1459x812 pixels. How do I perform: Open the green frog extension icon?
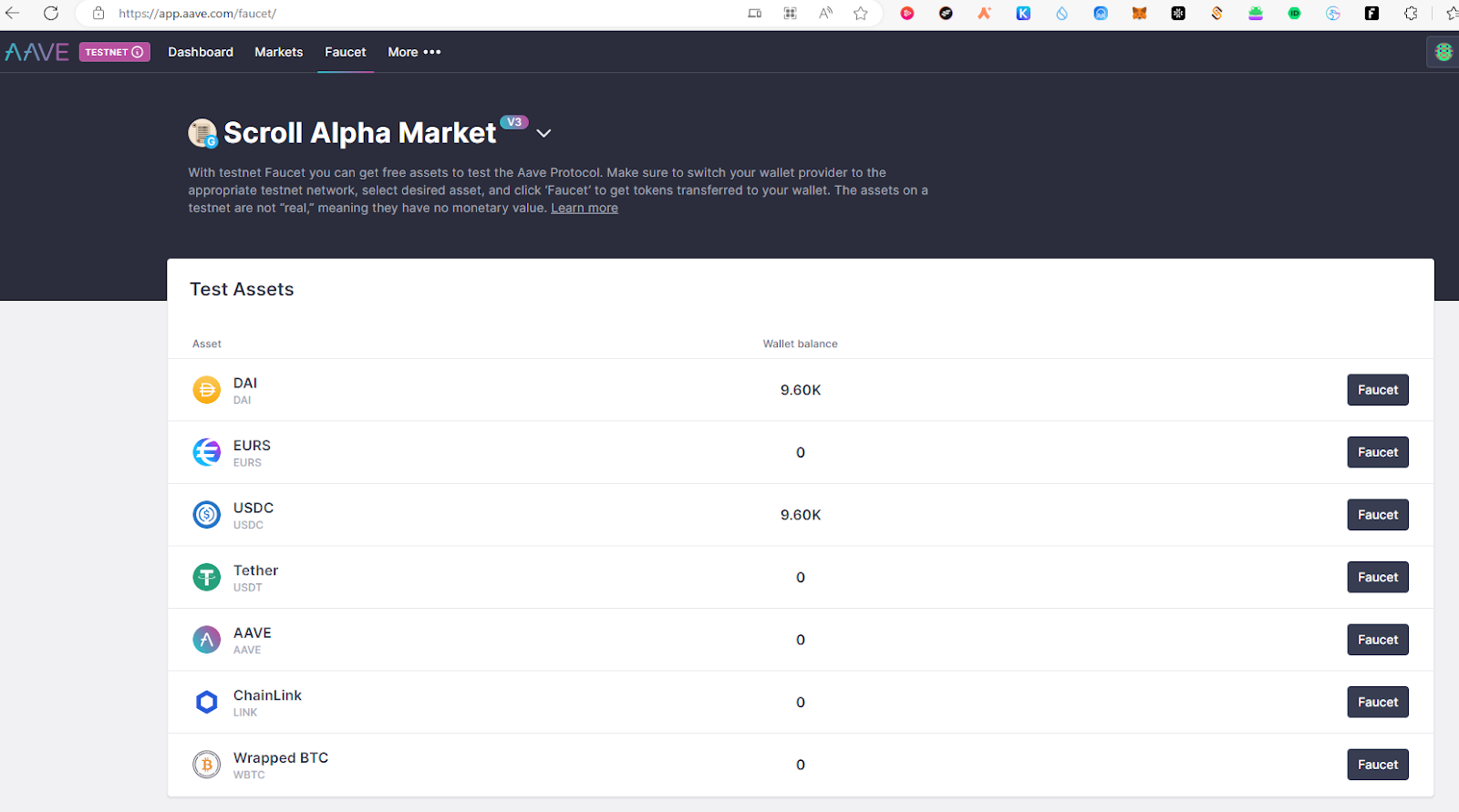point(1256,13)
